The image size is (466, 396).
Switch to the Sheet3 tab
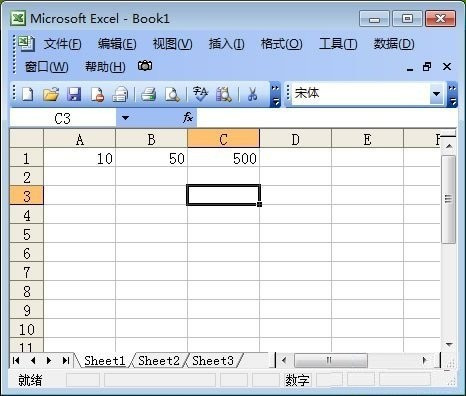pos(213,361)
